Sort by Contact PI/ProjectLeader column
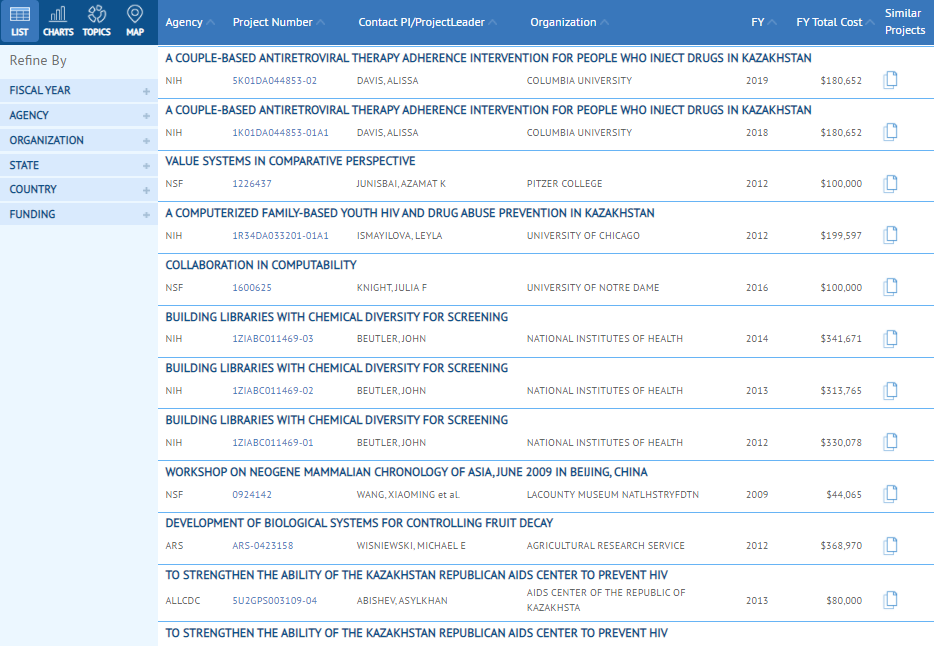Screen dimensions: 934x646 pos(427,22)
